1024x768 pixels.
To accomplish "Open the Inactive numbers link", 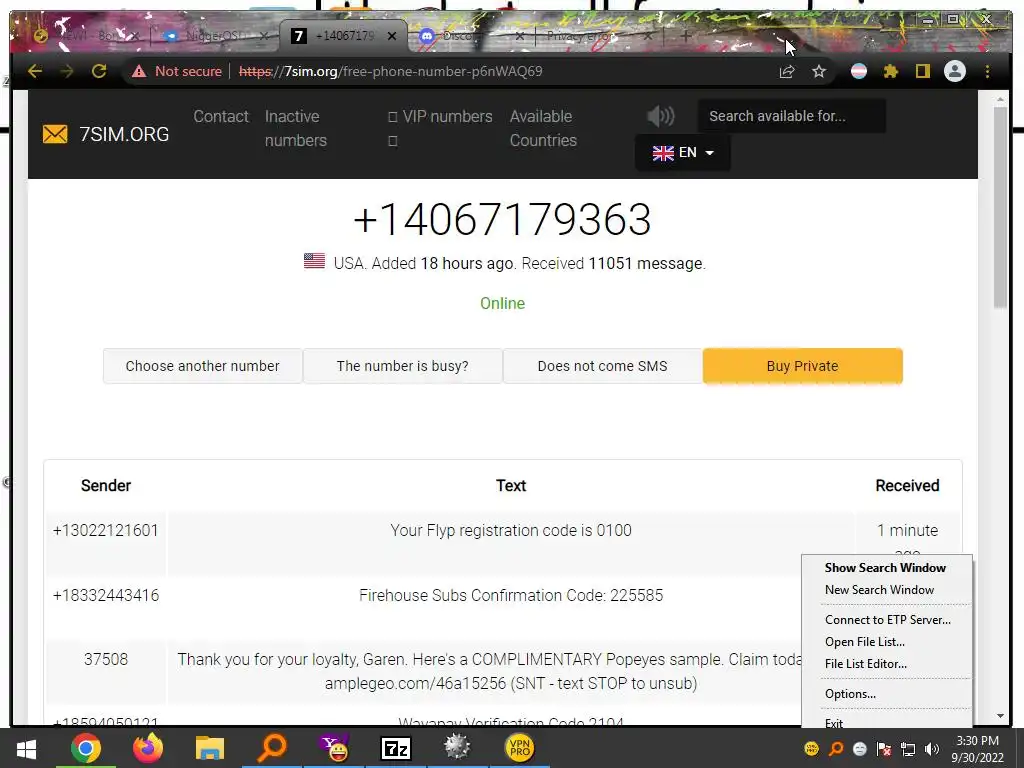I will click(295, 129).
